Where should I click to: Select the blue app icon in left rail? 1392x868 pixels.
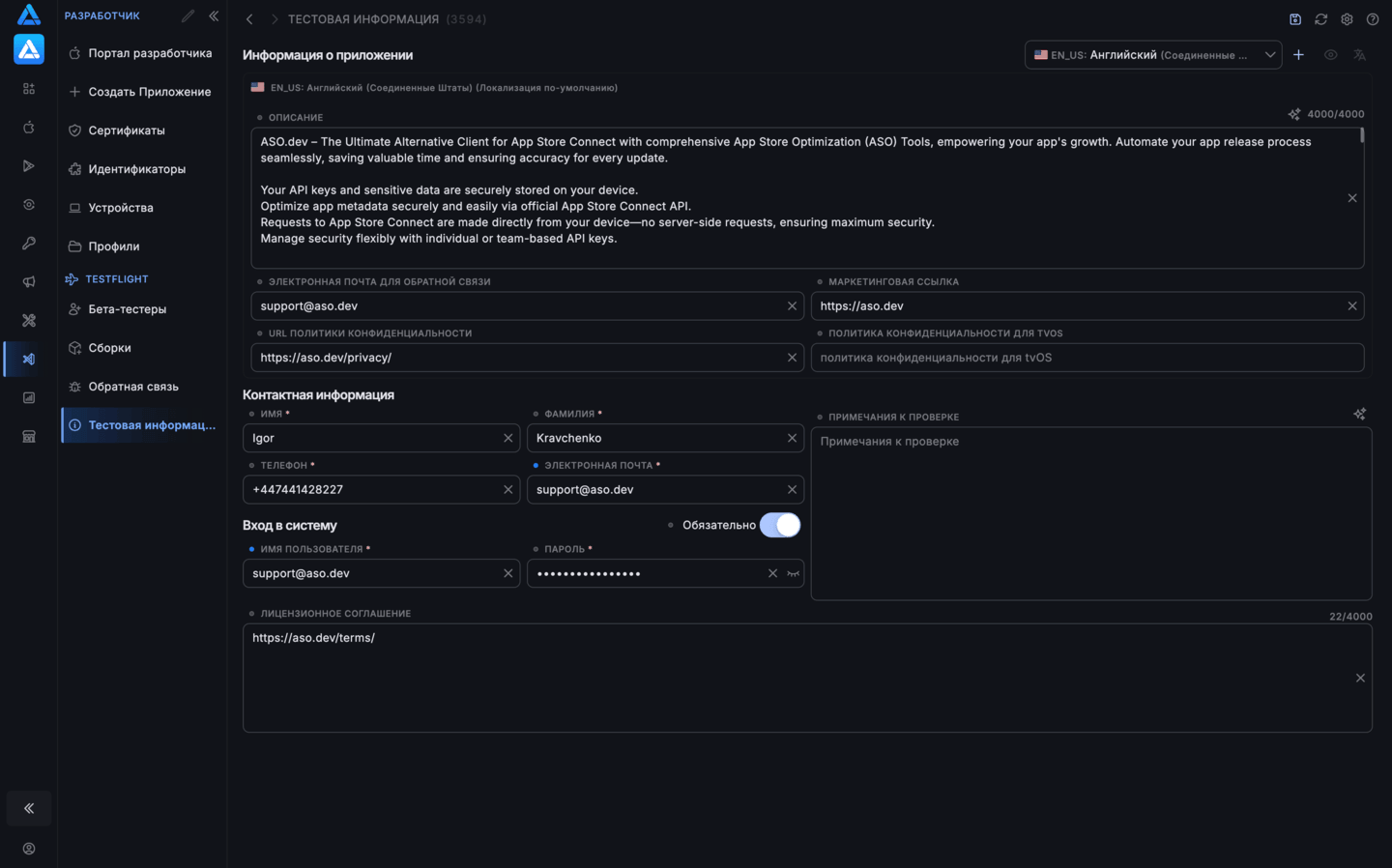pyautogui.click(x=29, y=49)
